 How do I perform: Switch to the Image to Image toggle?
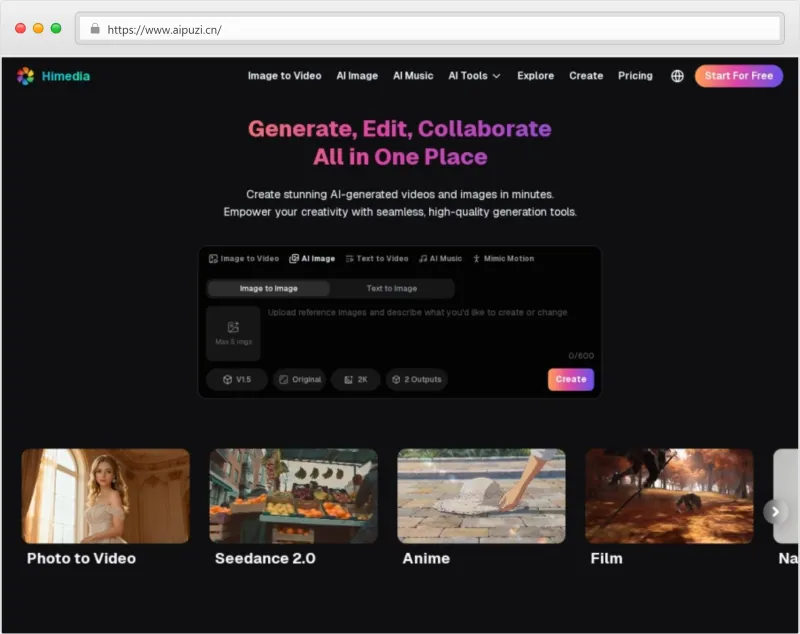coord(268,288)
